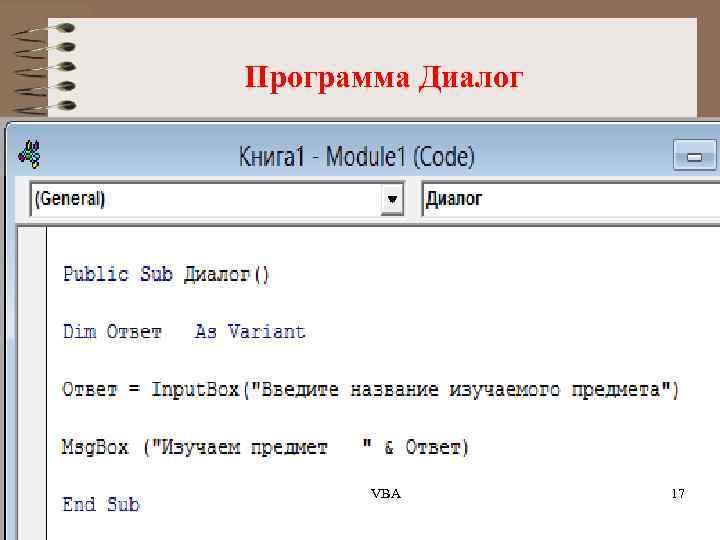
Task: Click the line "Public Sub Диалог()"
Action: (x=166, y=275)
